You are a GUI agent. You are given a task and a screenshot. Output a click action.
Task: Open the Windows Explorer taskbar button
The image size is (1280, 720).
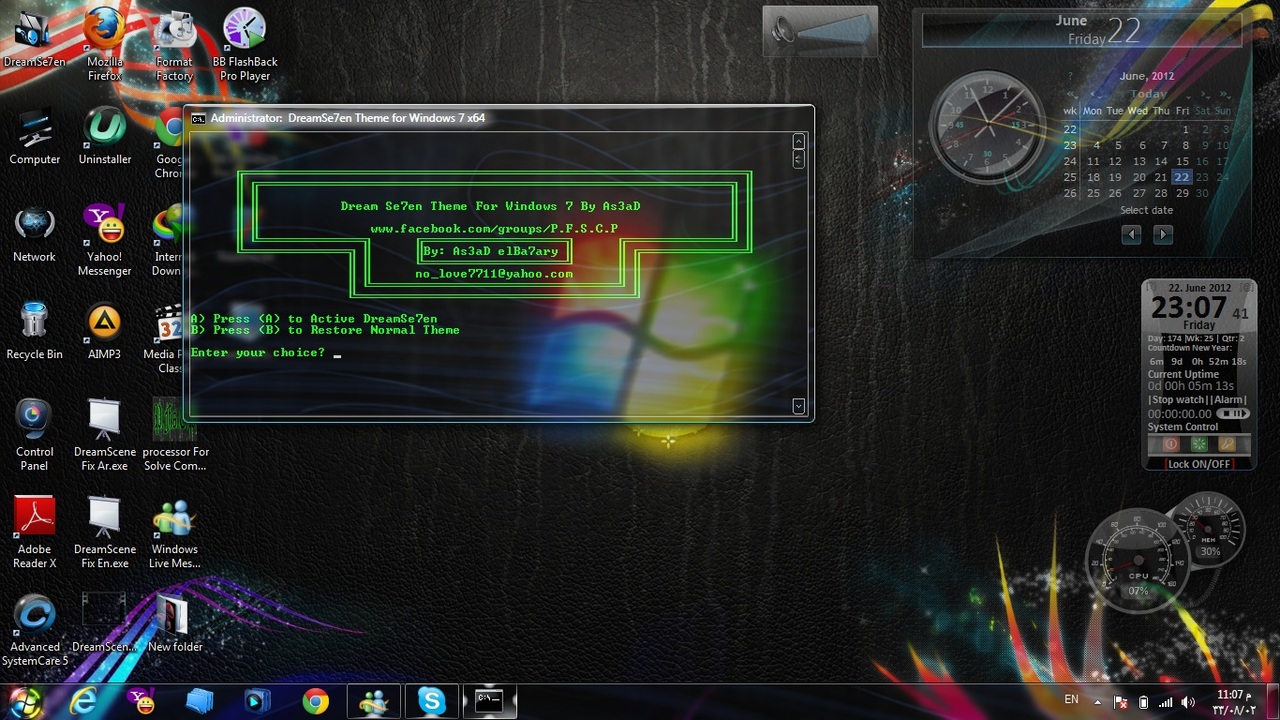[200, 701]
